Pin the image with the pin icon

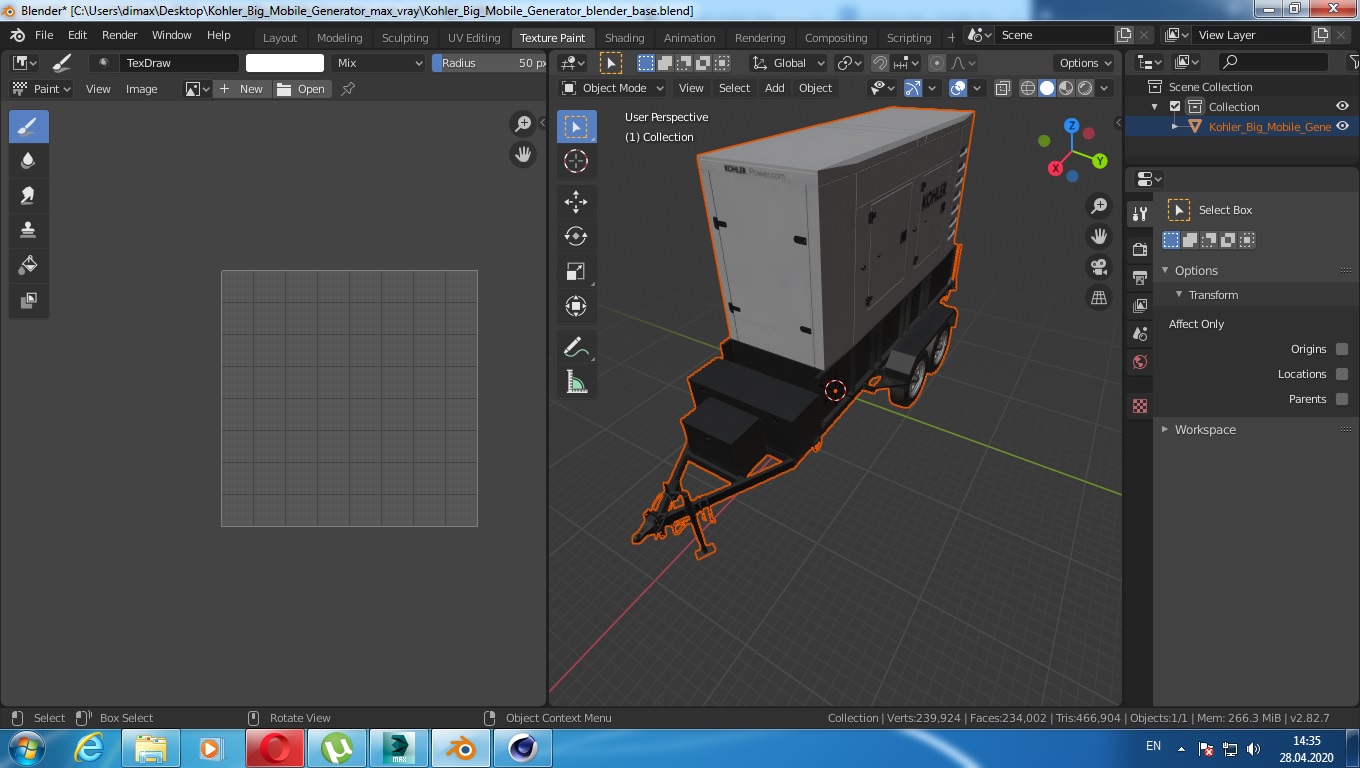348,89
